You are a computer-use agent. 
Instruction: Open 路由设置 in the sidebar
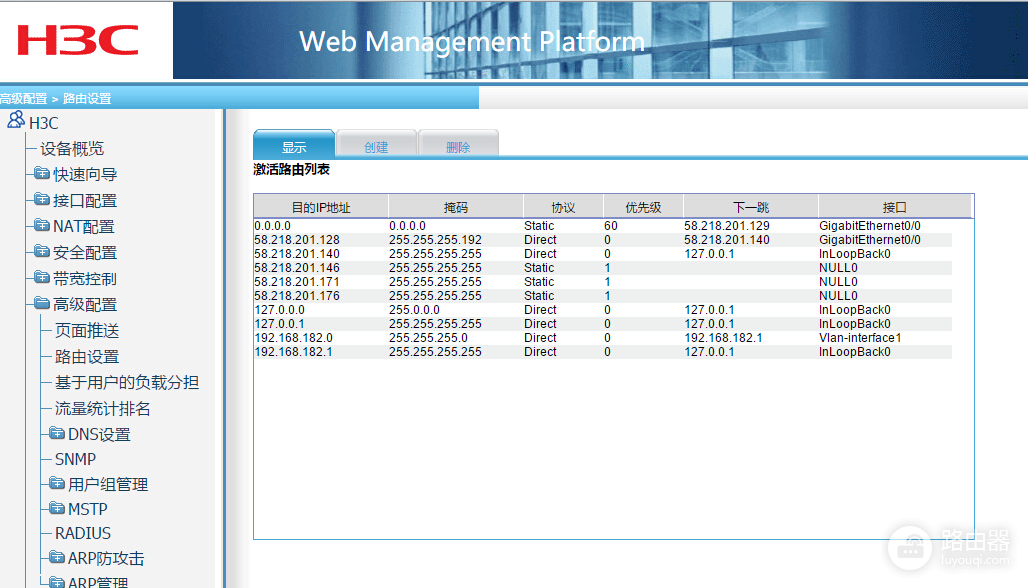[x=87, y=357]
